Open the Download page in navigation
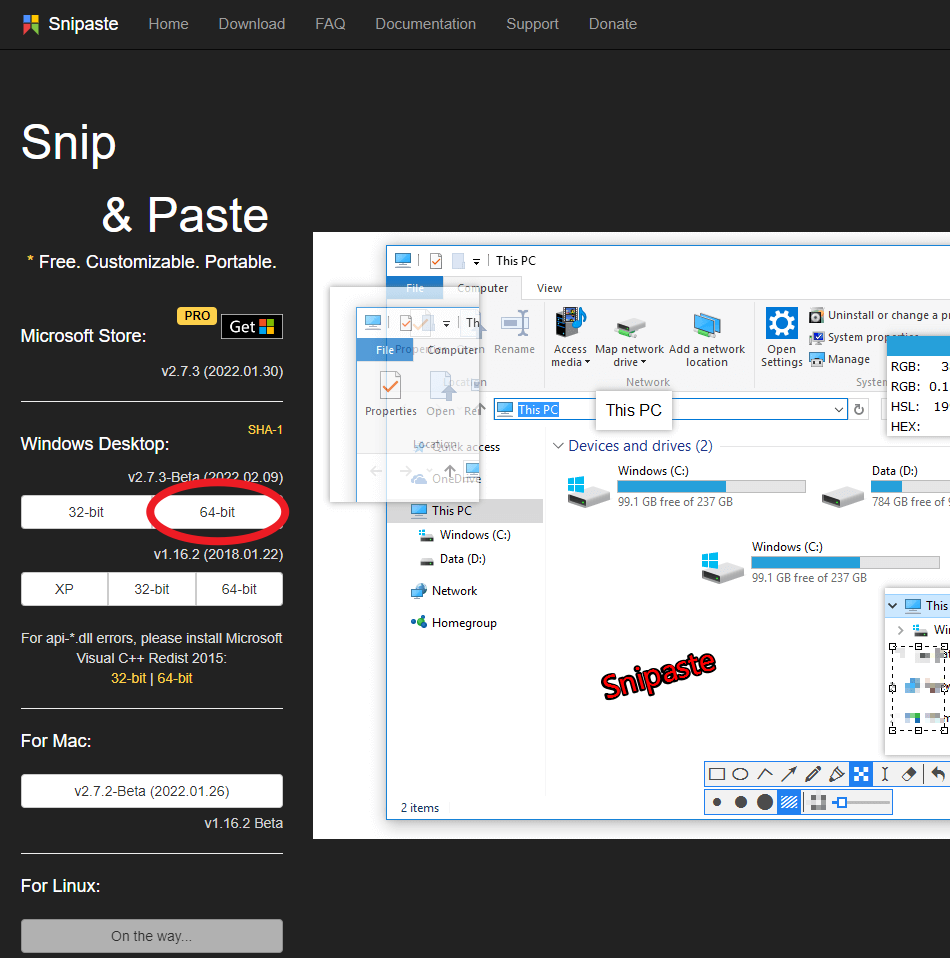 252,24
